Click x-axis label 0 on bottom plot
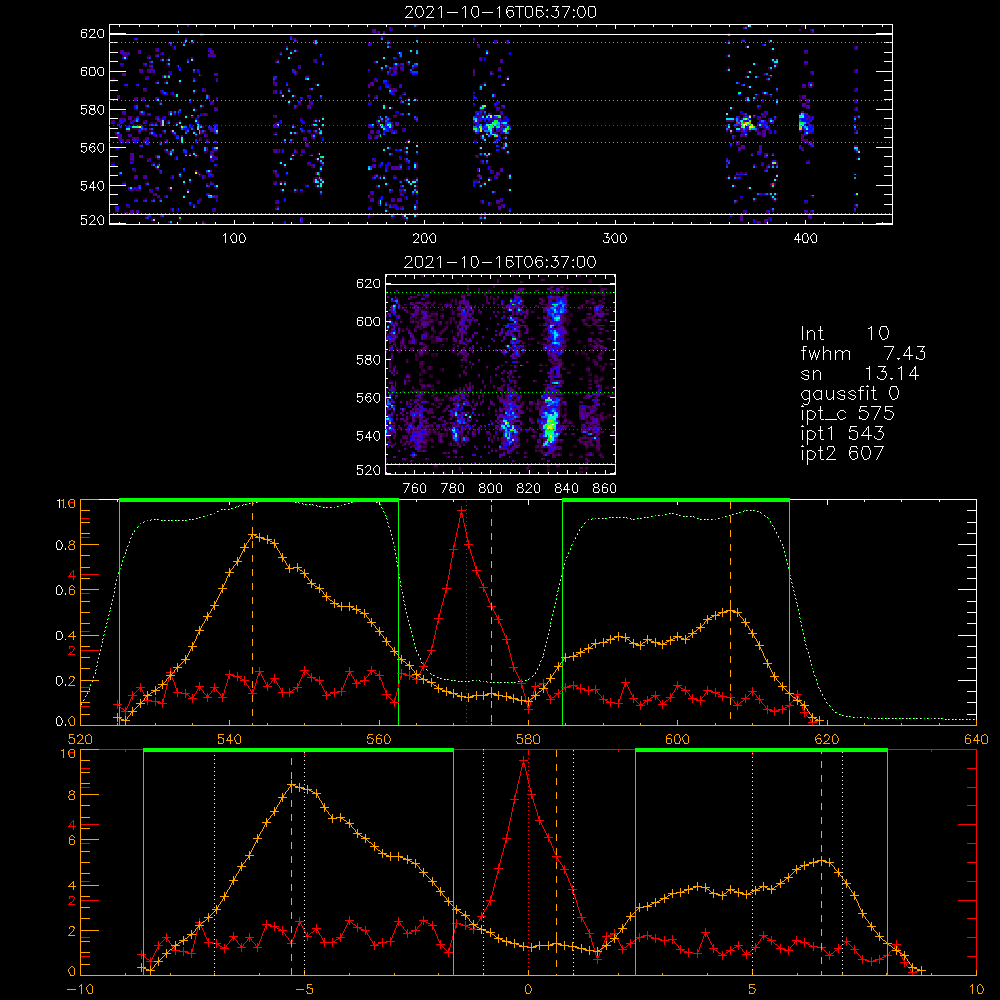Image resolution: width=1000 pixels, height=1000 pixels. [528, 990]
